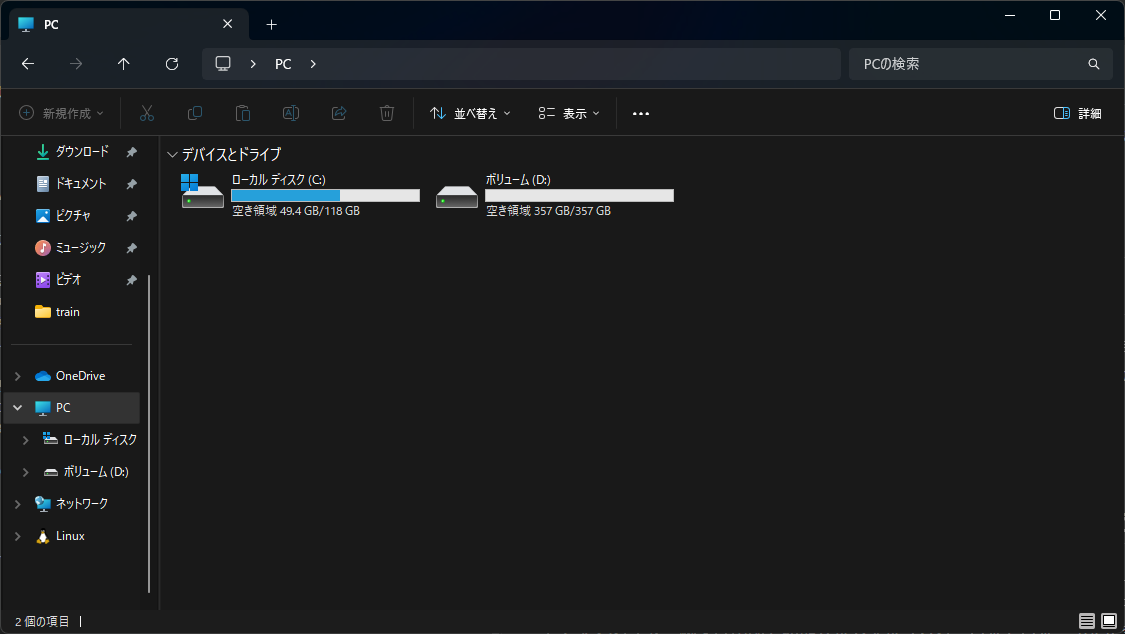
Task: Expand the OneDrive tree node
Action: pos(18,376)
